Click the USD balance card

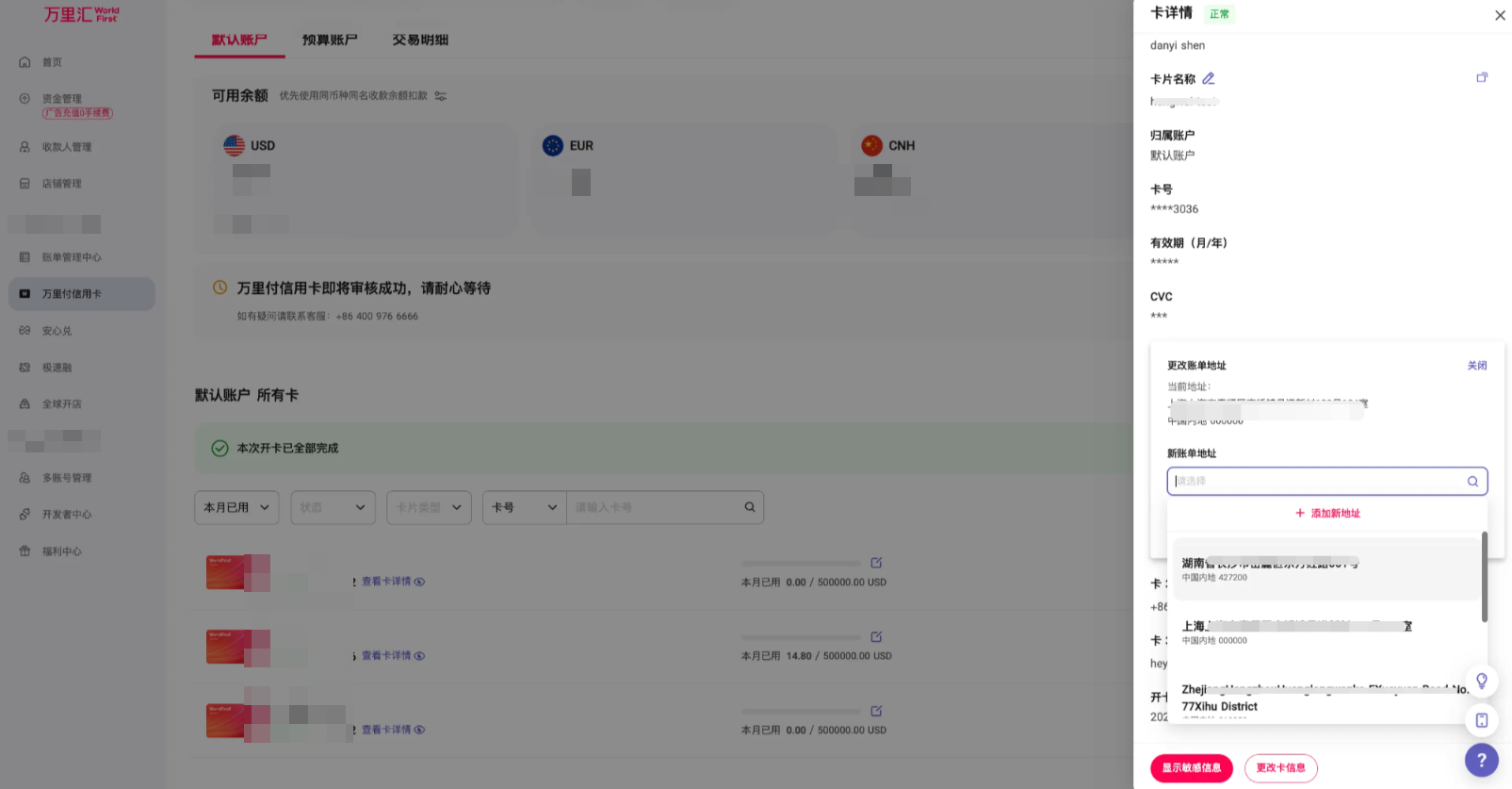[364, 181]
